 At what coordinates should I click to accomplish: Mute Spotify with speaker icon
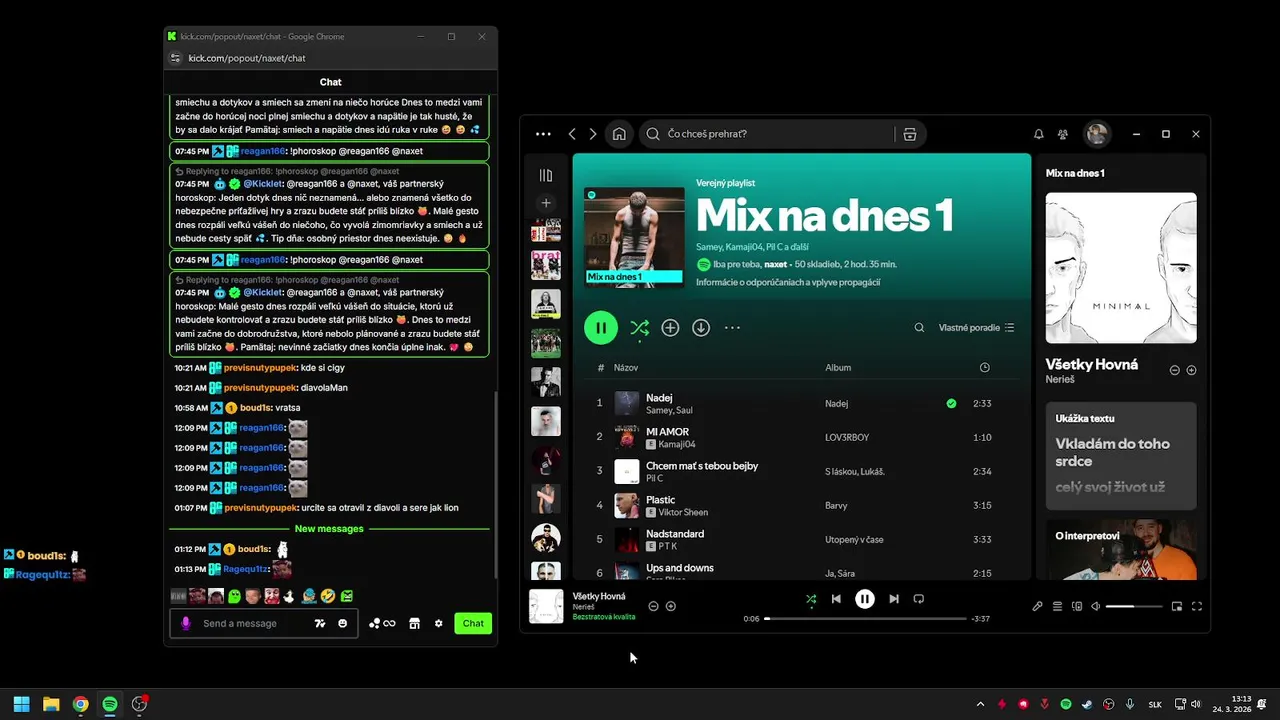click(1095, 606)
